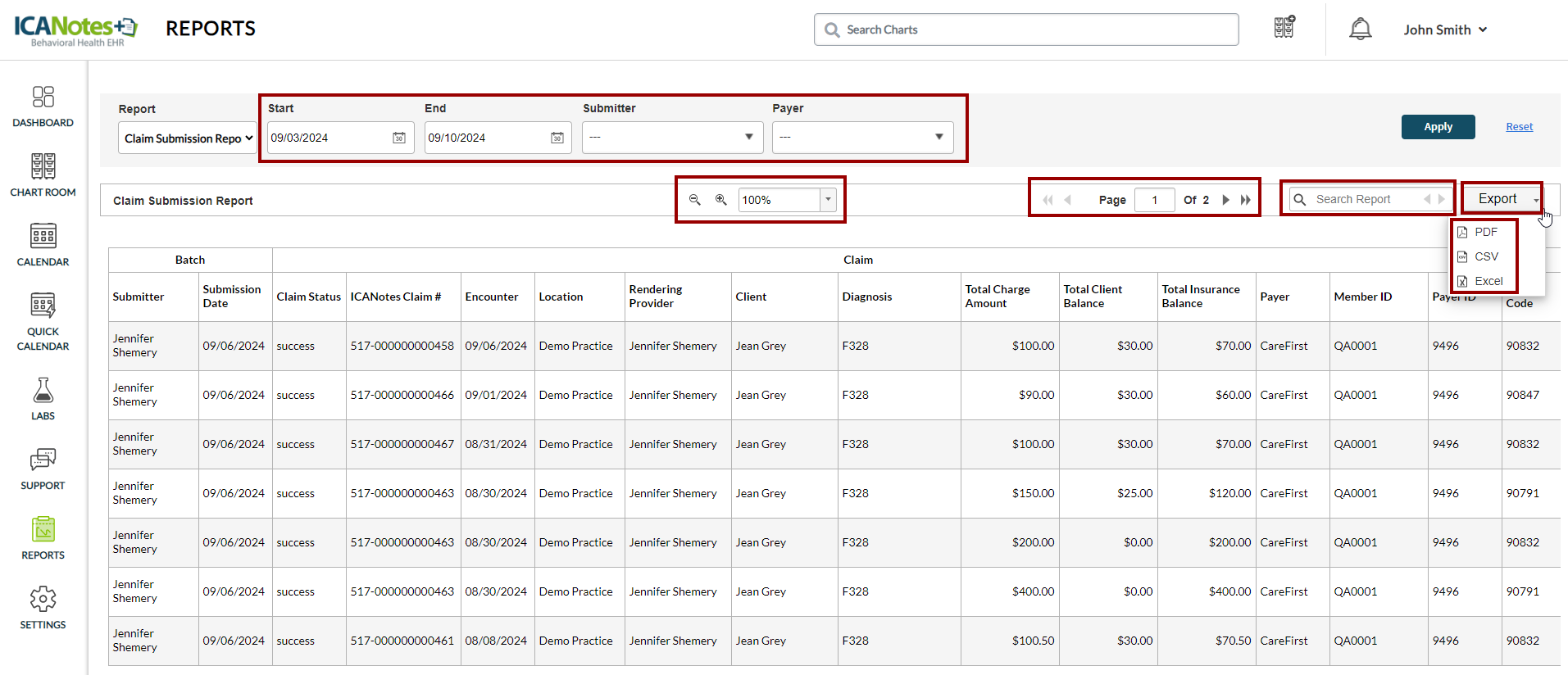Choose PDF from the Export menu
The height and width of the screenshot is (675, 1568).
[x=1485, y=232]
